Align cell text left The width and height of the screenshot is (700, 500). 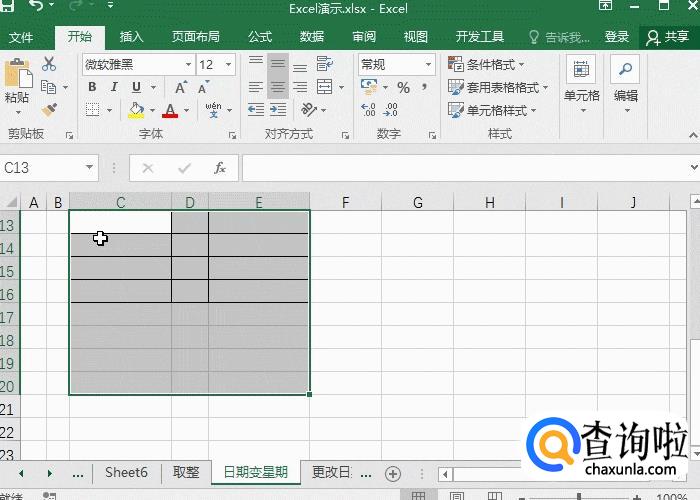[x=256, y=87]
